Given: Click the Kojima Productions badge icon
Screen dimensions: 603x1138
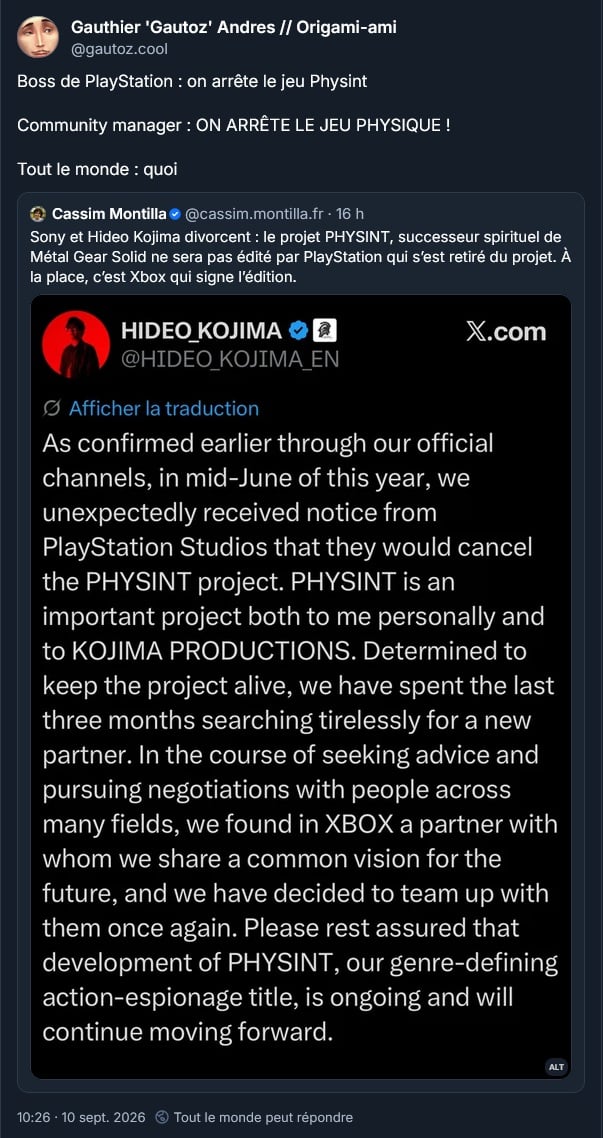Looking at the screenshot, I should coord(324,332).
